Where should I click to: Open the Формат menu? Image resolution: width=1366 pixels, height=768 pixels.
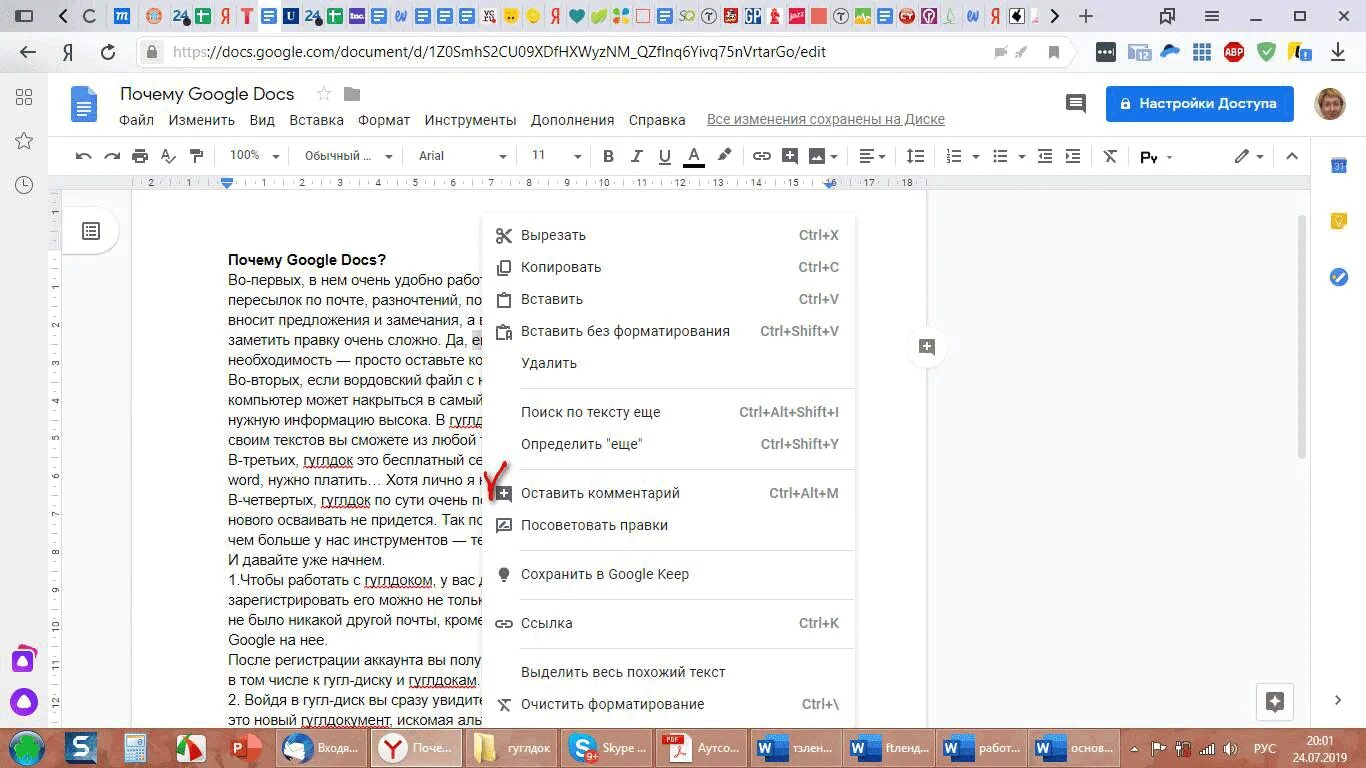tap(384, 120)
